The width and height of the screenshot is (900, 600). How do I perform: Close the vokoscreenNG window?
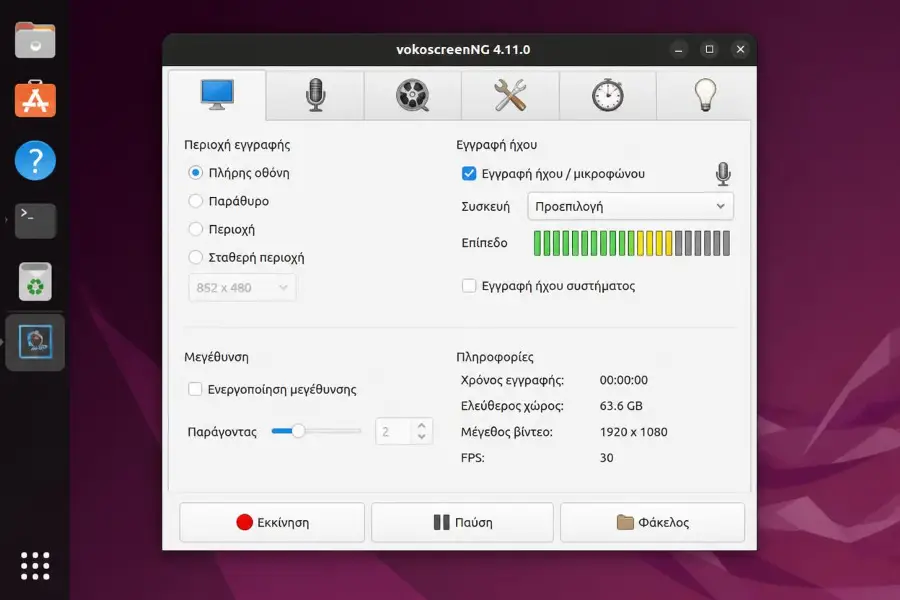pyautogui.click(x=740, y=49)
